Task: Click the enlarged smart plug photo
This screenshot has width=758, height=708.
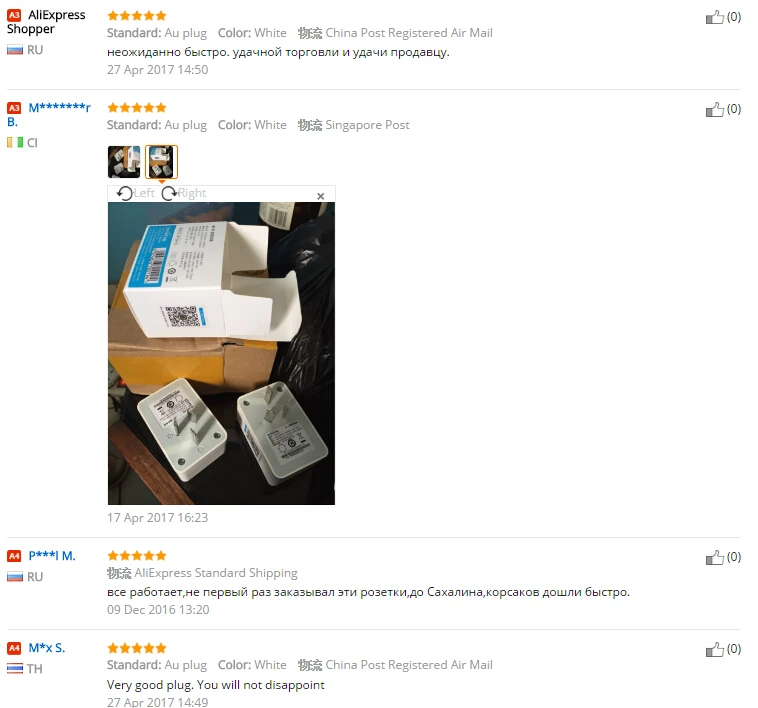Action: [x=221, y=353]
